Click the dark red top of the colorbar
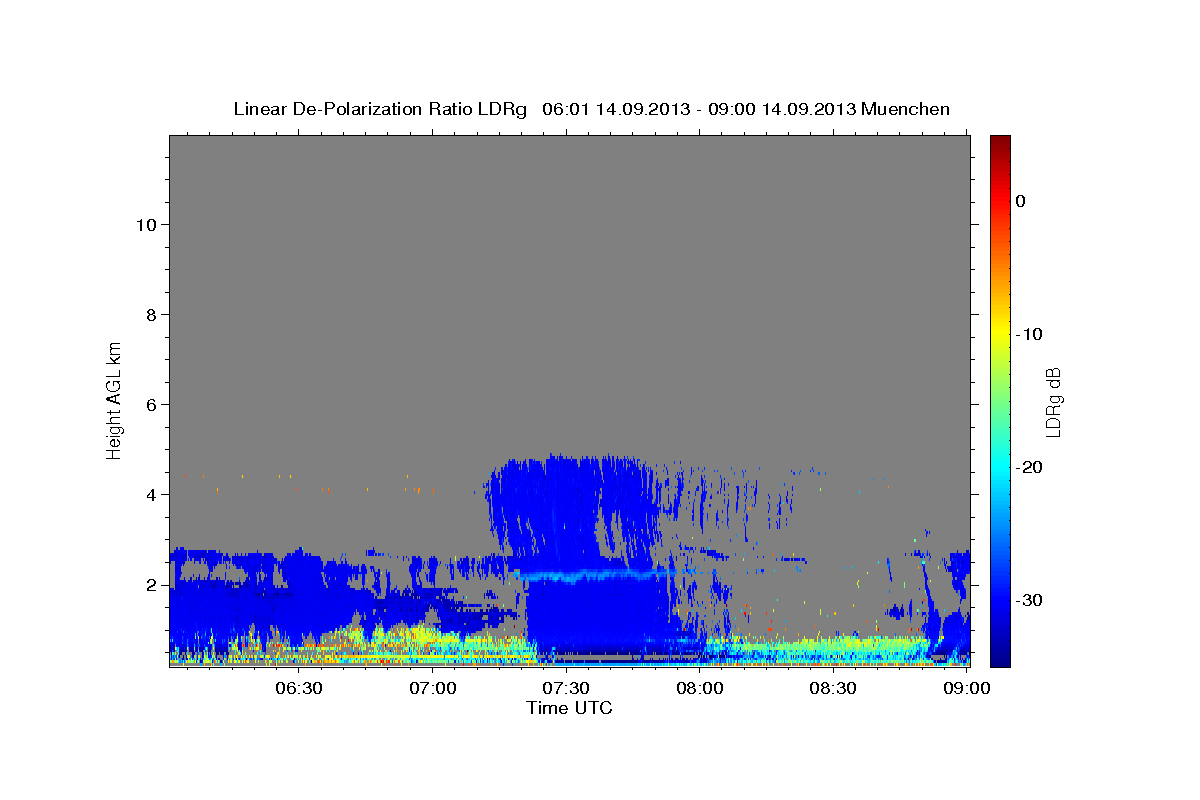 coord(1000,145)
